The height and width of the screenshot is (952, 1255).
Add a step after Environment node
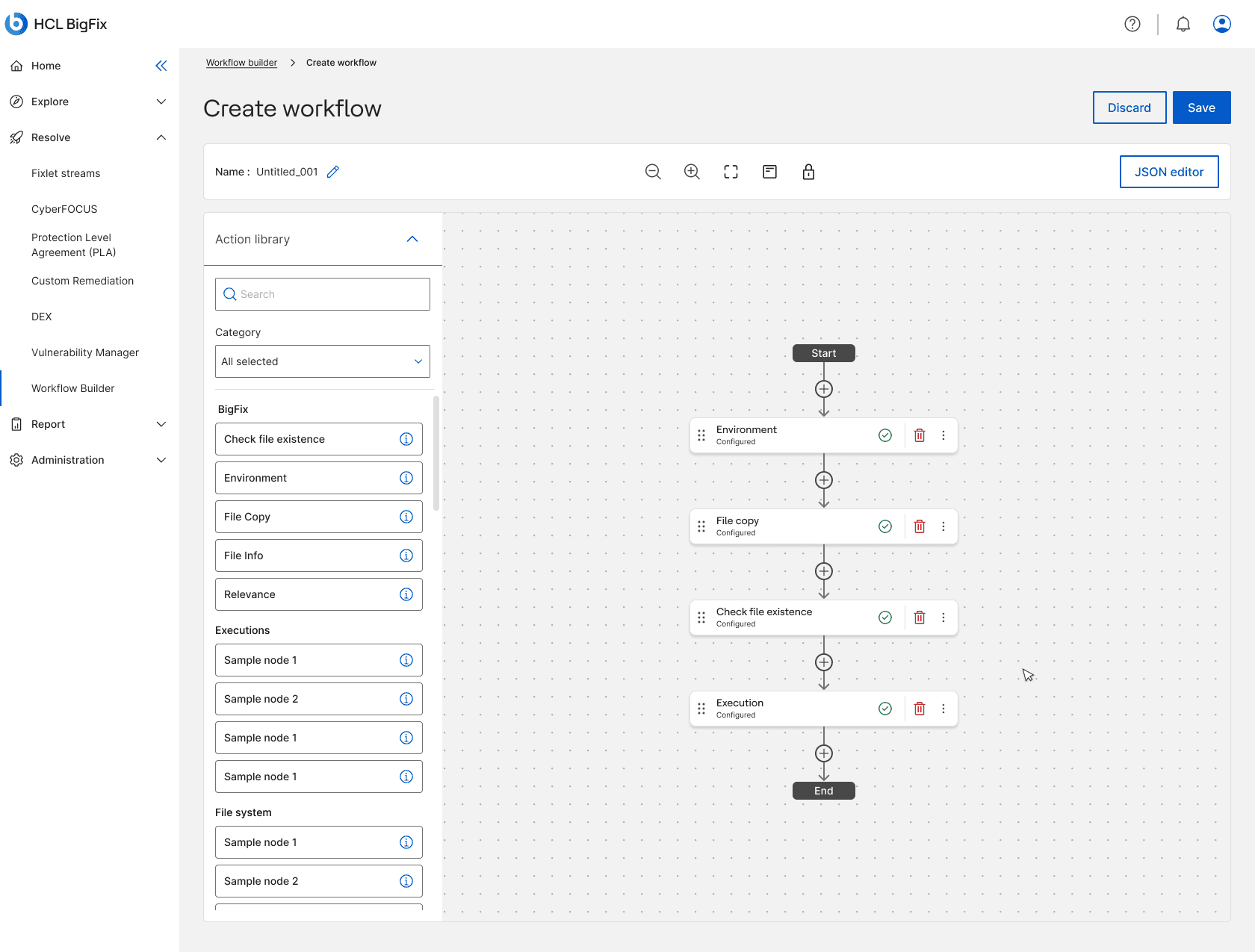click(x=824, y=480)
